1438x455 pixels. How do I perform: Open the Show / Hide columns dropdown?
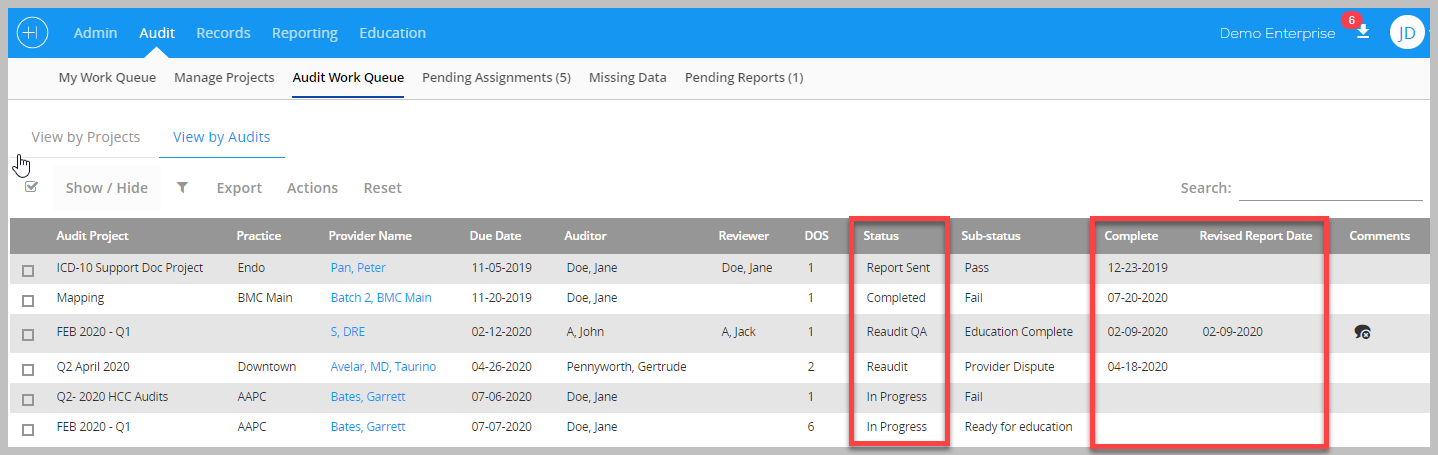pyautogui.click(x=107, y=188)
